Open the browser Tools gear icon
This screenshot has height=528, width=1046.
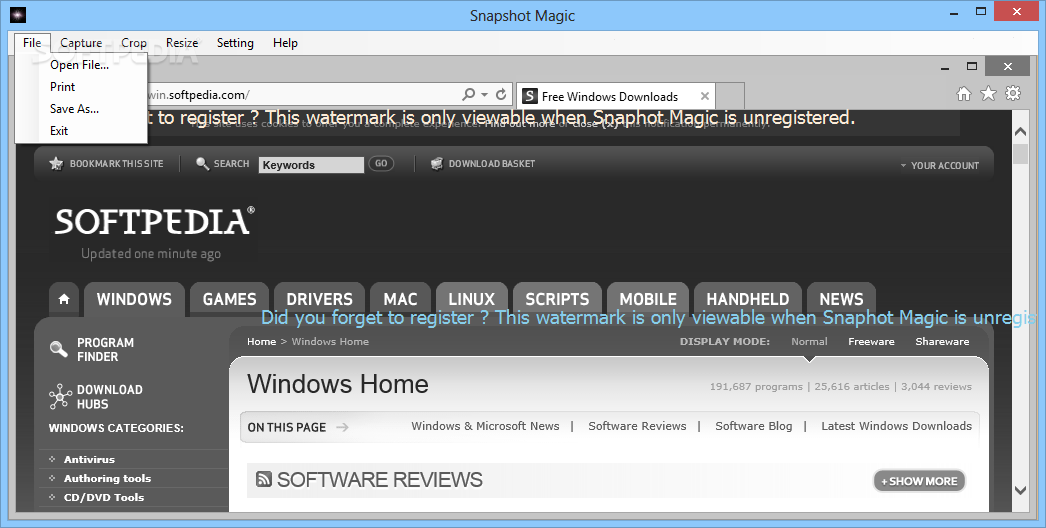click(1013, 93)
